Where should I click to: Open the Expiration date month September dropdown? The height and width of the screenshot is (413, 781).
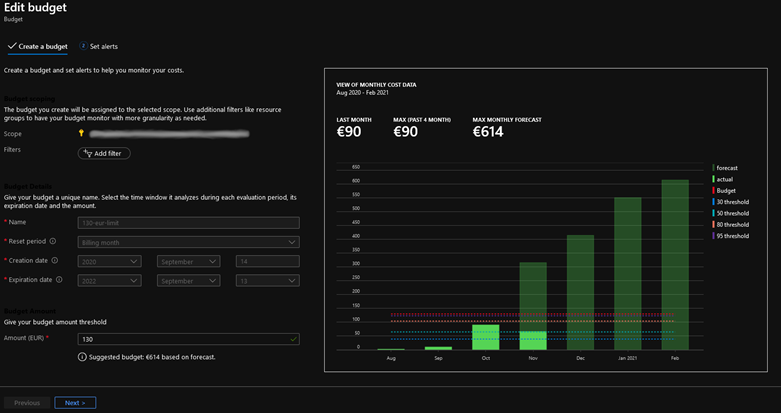[x=188, y=281]
